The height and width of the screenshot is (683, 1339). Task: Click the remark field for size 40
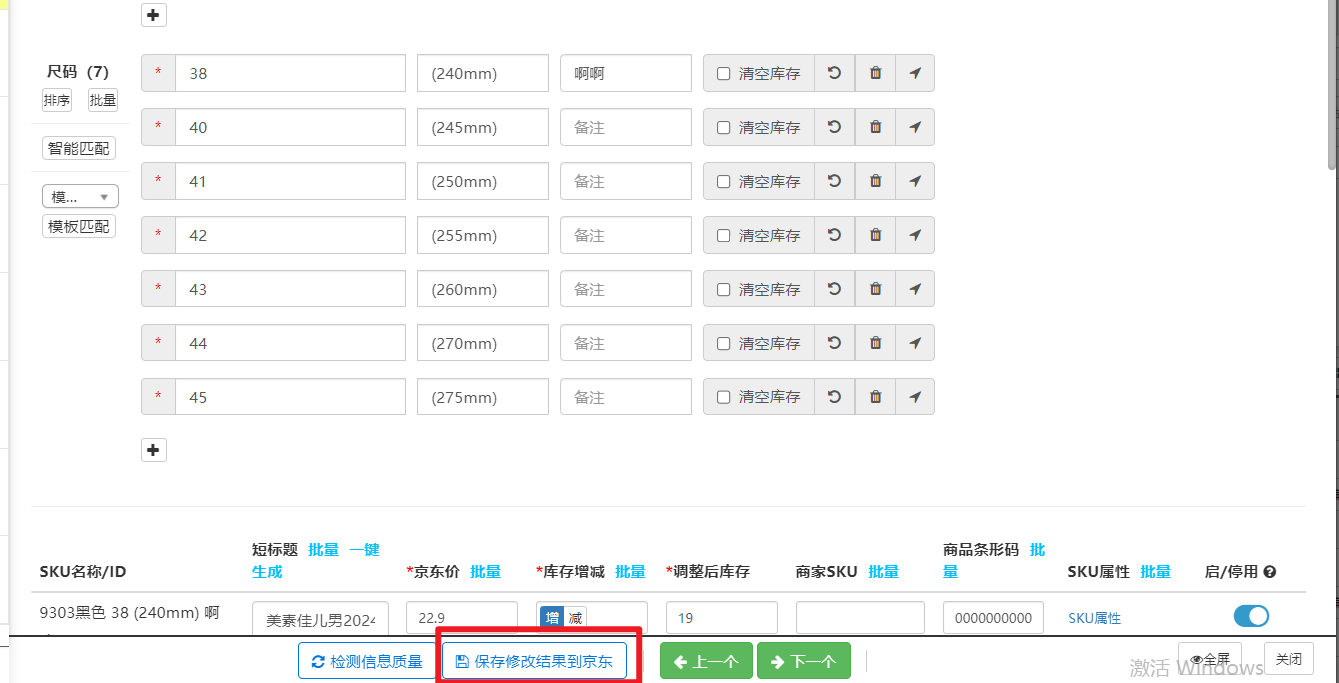click(625, 127)
